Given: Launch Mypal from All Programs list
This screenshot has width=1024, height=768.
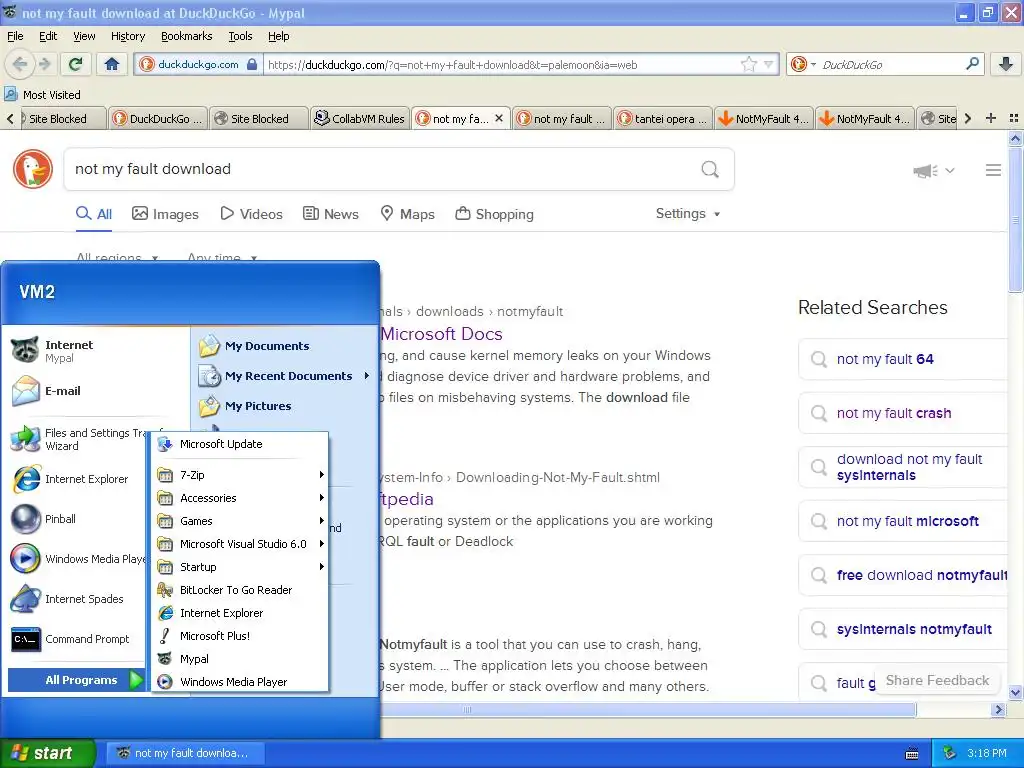Looking at the screenshot, I should tap(240, 659).
